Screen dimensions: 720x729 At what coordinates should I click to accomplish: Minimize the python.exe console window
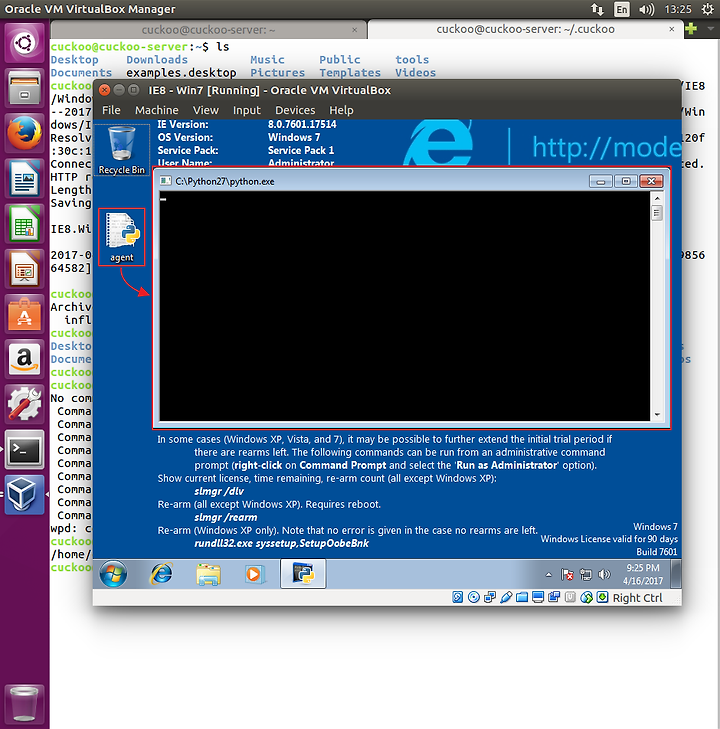pos(601,181)
